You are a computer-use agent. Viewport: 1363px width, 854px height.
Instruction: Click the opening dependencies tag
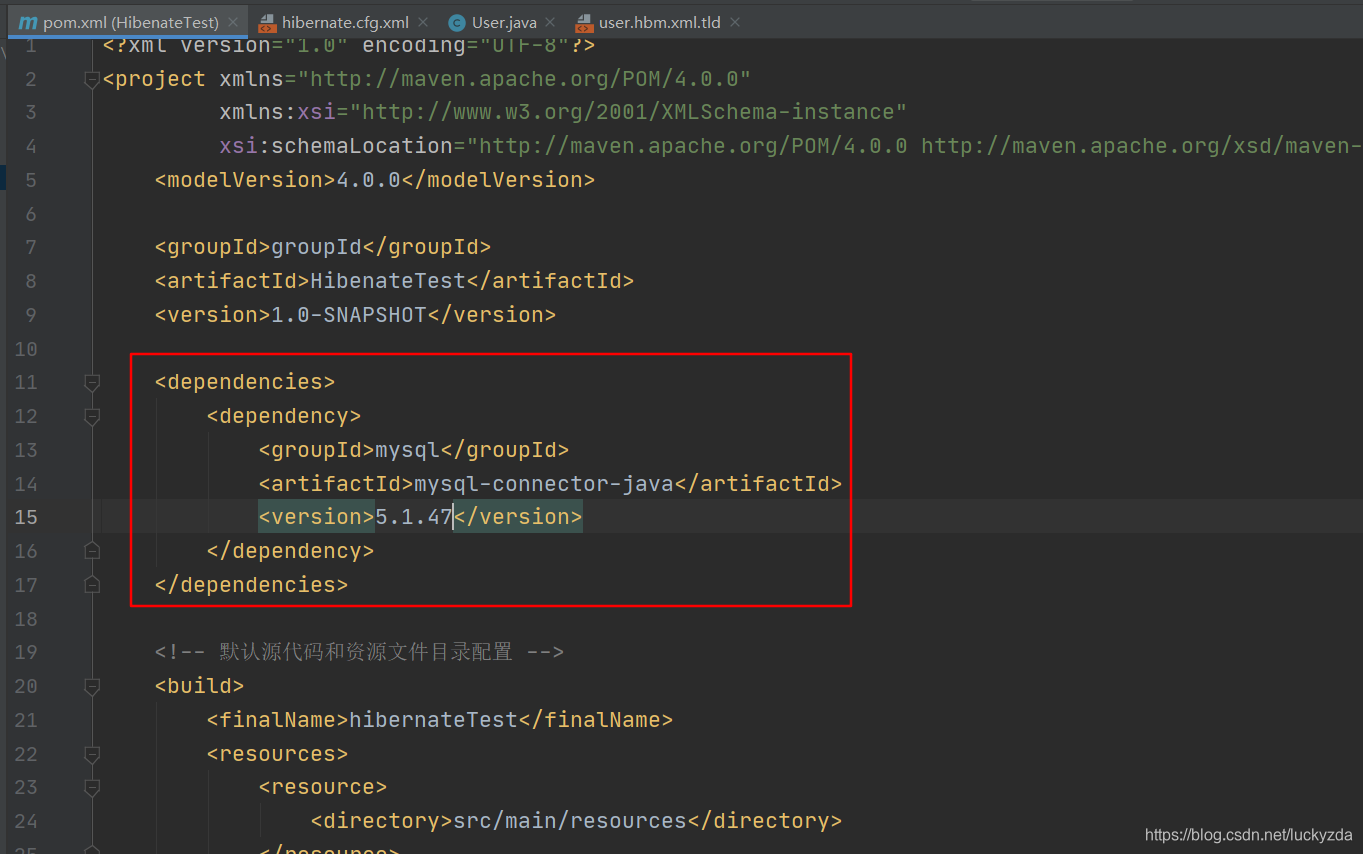pos(245,382)
